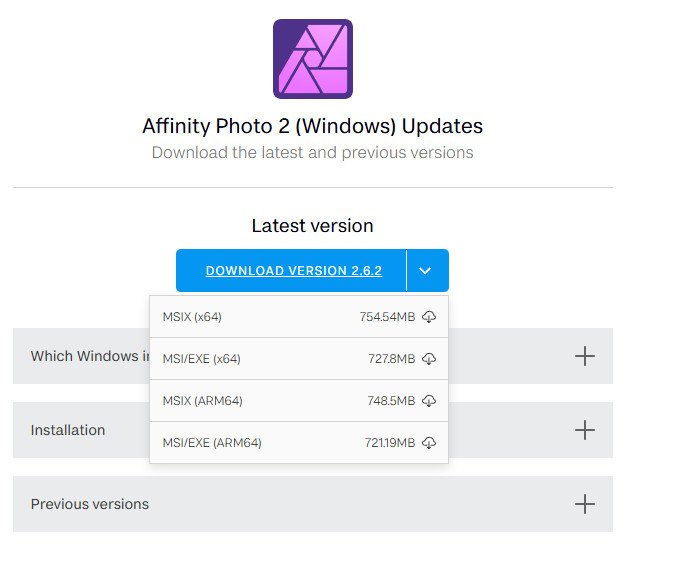678x561 pixels.
Task: Click the 754.54MB file size text
Action: (387, 317)
